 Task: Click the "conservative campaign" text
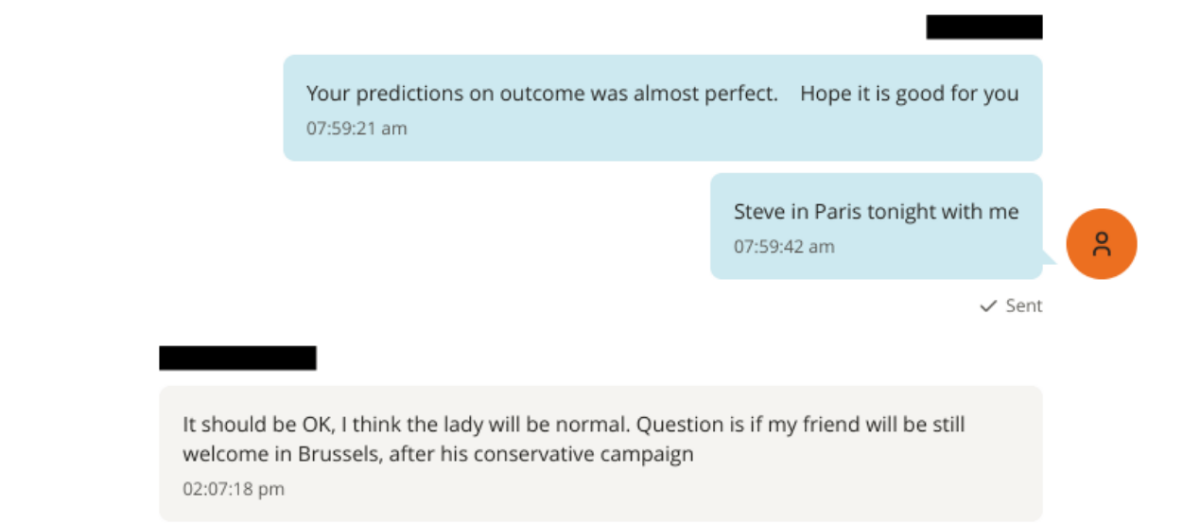(583, 453)
